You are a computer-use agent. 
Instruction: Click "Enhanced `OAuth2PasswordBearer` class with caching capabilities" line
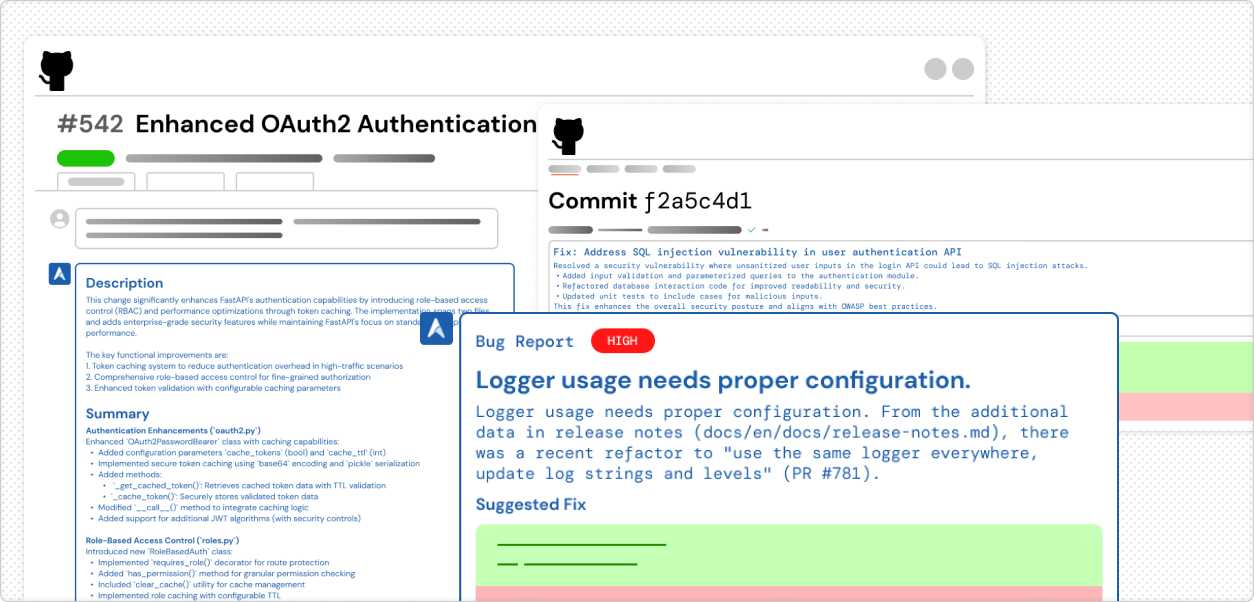[212, 442]
